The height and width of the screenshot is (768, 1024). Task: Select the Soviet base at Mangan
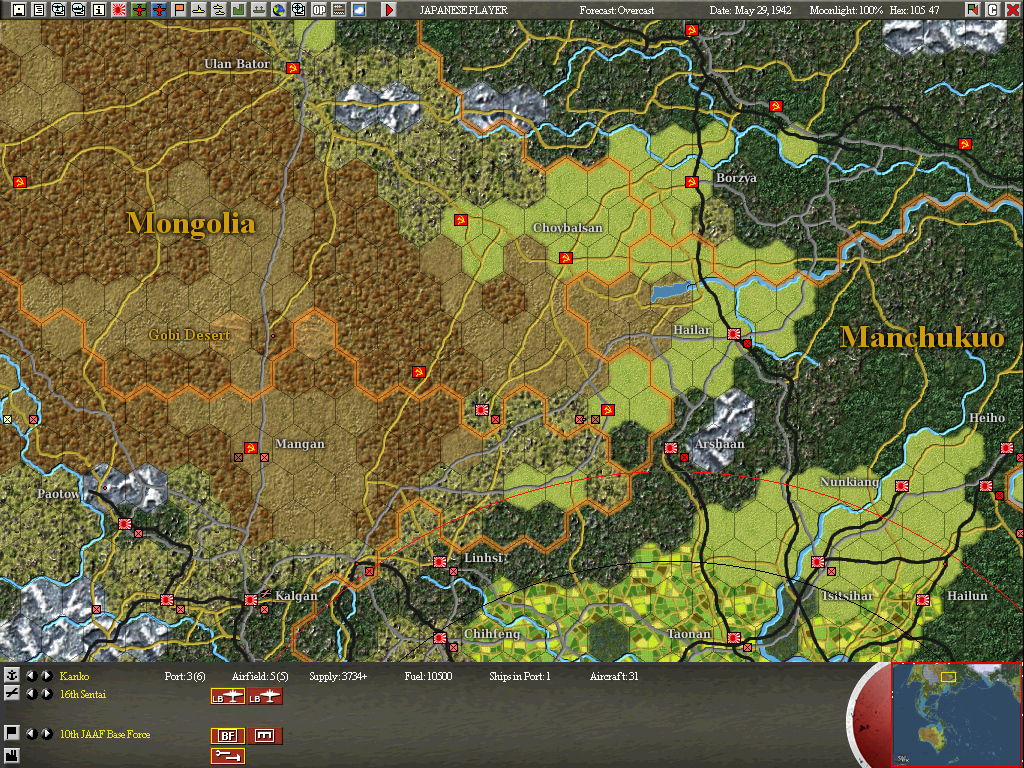251,448
